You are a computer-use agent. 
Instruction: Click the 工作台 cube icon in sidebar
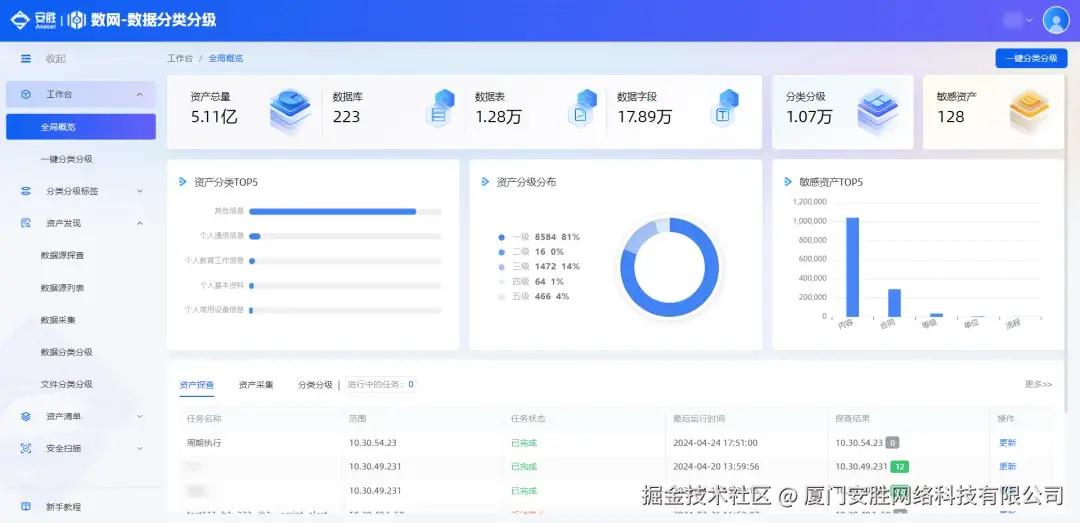(x=26, y=94)
